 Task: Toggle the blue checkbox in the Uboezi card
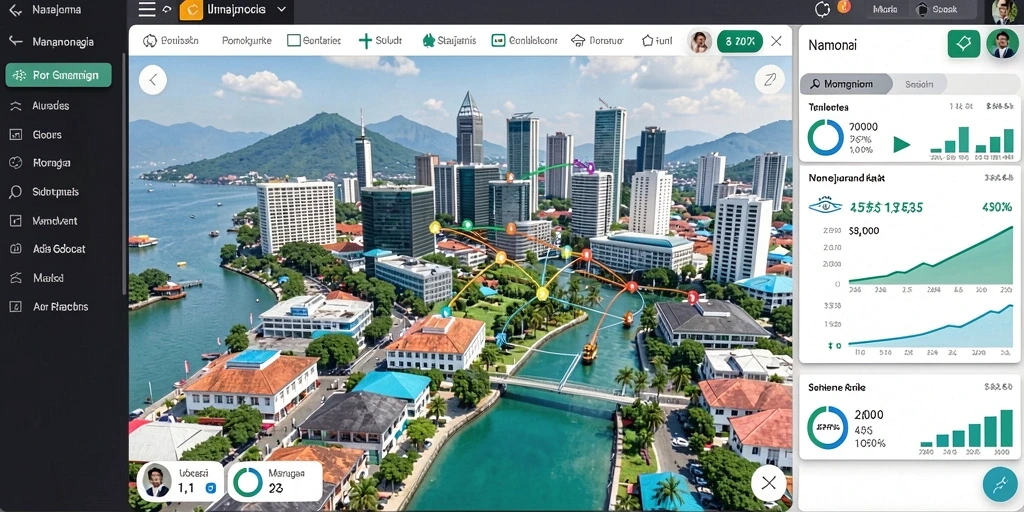tap(210, 488)
